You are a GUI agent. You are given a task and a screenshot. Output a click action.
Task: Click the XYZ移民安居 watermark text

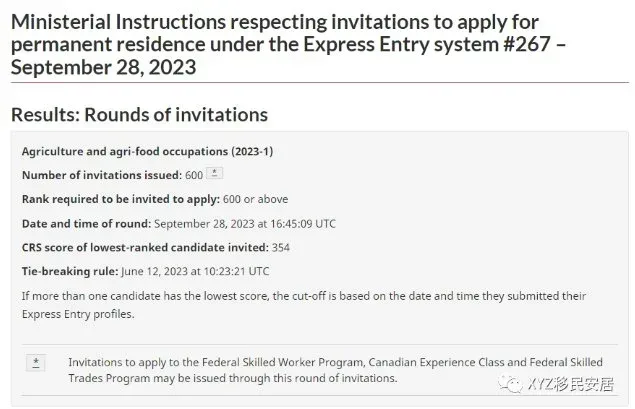click(x=571, y=384)
